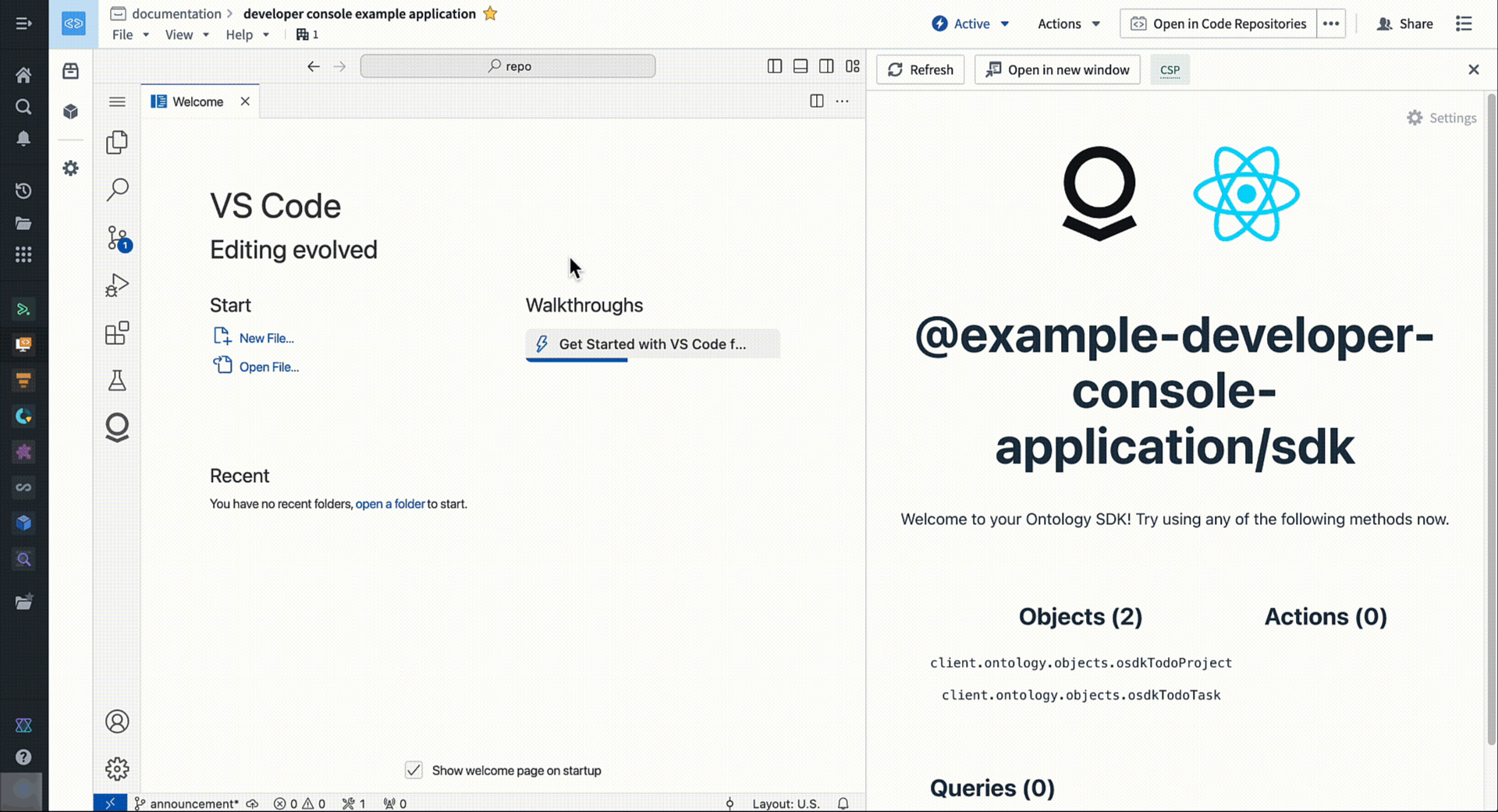Expand the Foundry sidebar menu

tap(23, 23)
